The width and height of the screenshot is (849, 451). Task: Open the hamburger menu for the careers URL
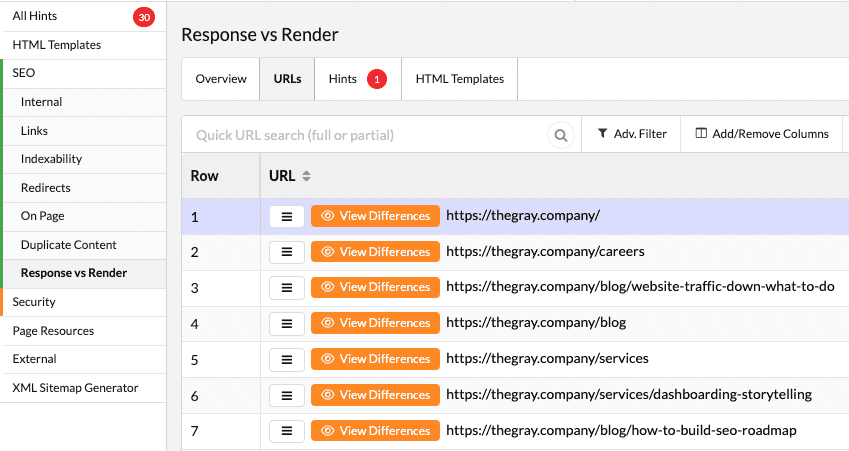(287, 252)
